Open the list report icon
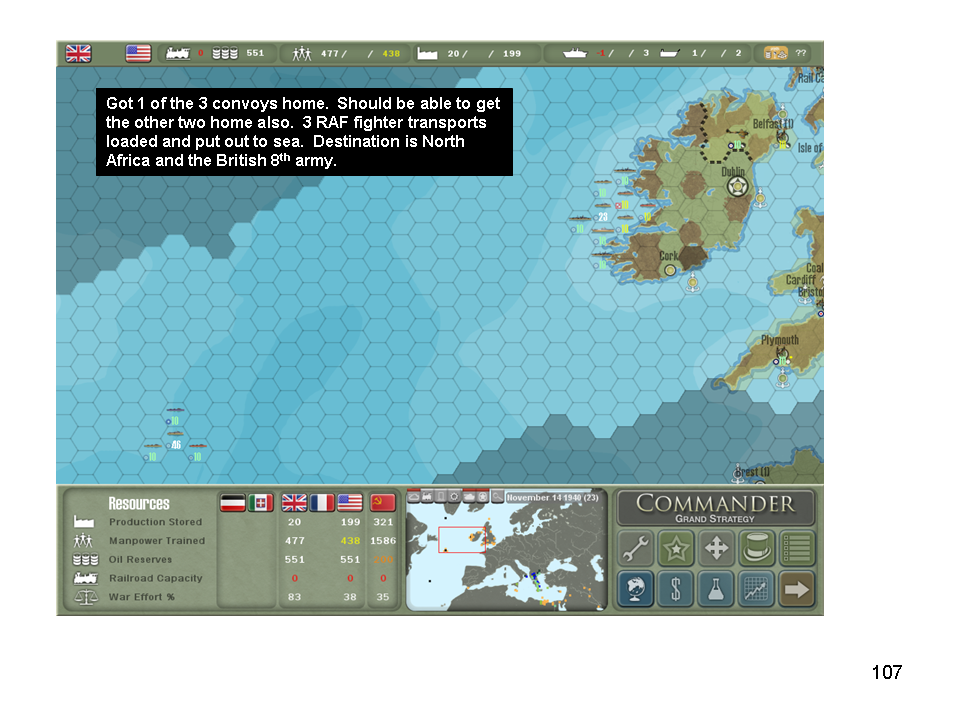Viewport: 960px width, 720px height. (797, 549)
